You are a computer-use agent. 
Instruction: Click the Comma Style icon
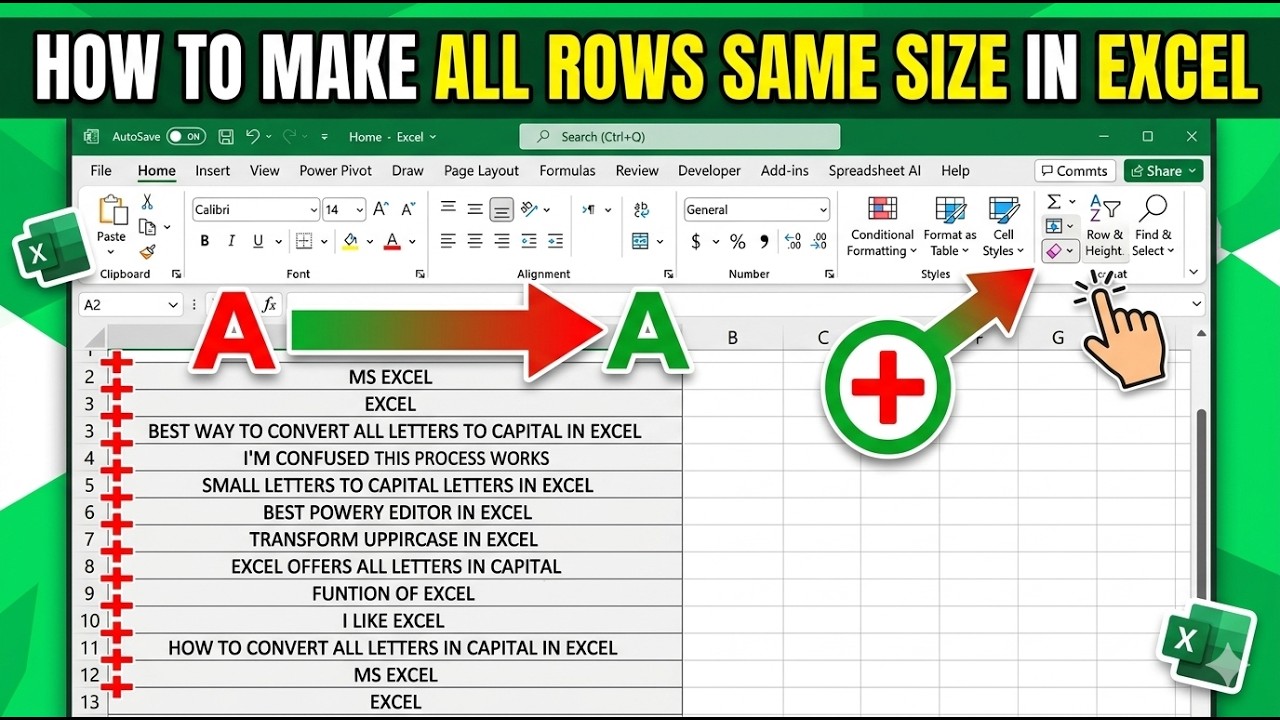pos(765,241)
